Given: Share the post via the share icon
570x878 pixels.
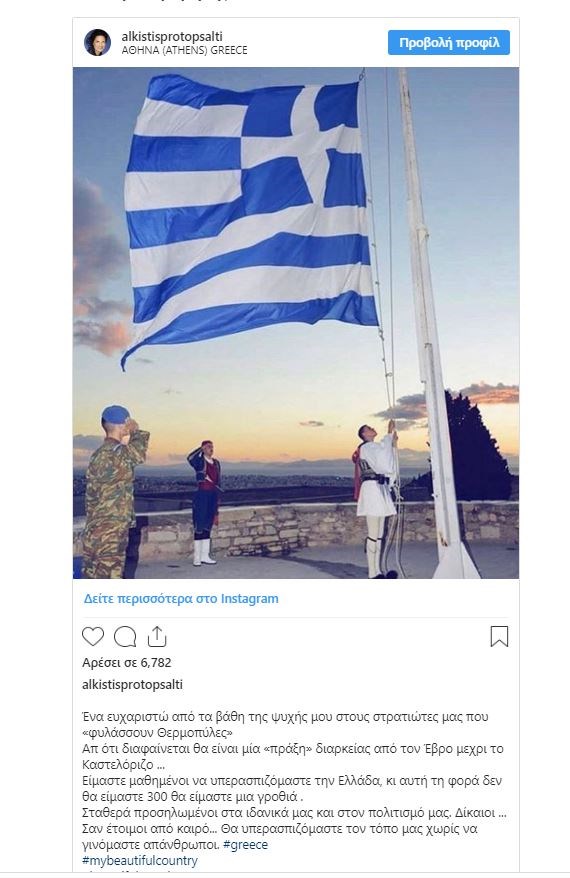Looking at the screenshot, I should (x=157, y=636).
